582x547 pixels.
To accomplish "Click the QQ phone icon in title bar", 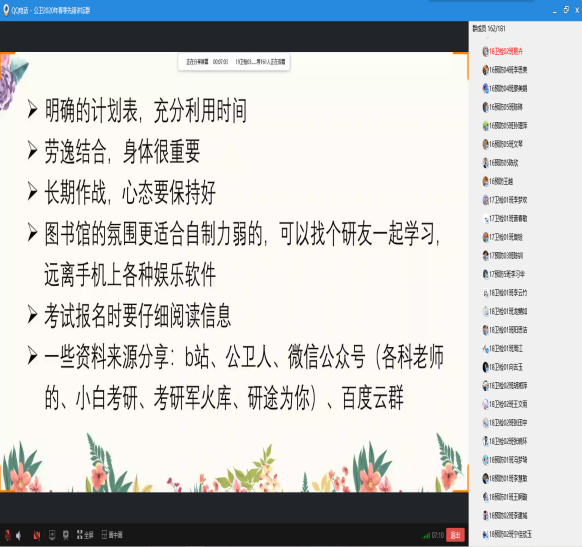I will pos(6,10).
